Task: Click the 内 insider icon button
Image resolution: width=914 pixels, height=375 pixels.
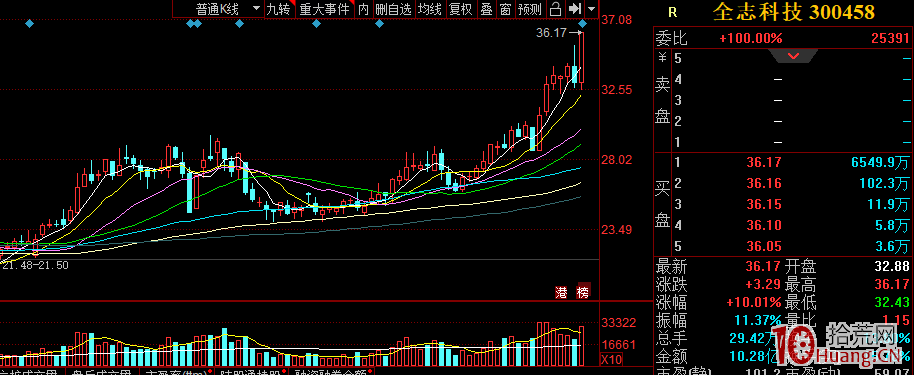Action: pos(364,9)
